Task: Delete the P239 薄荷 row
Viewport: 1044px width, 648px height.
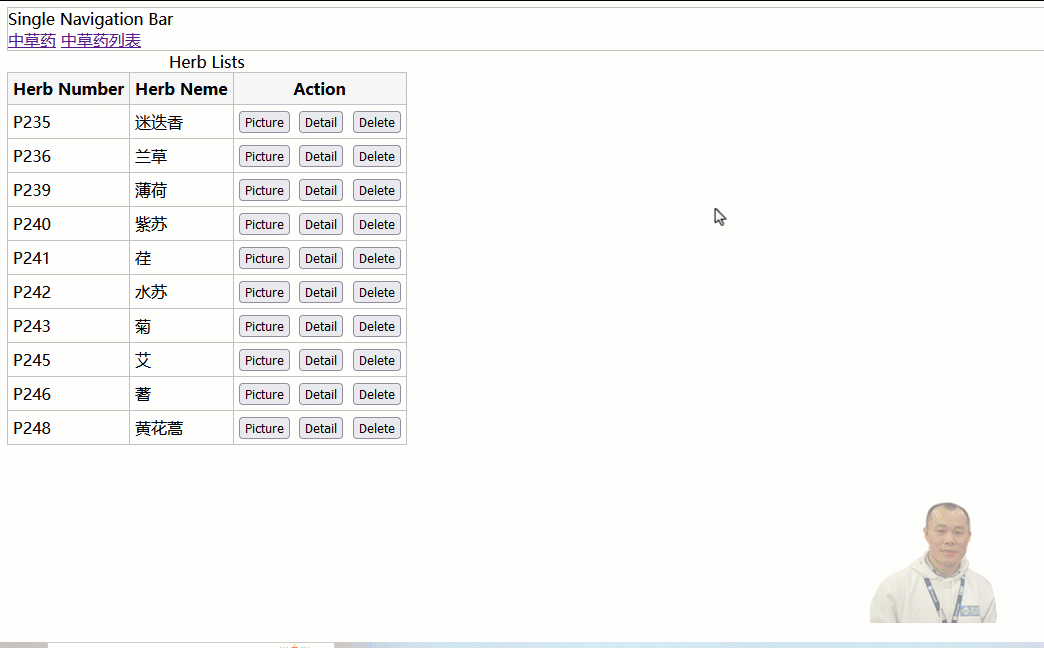Action: 377,190
